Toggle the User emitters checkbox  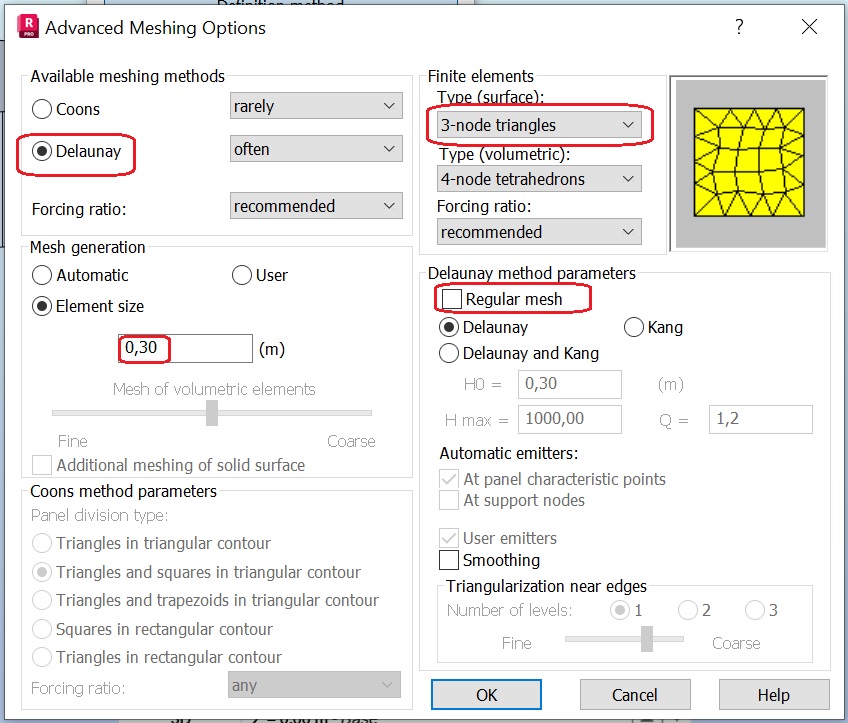coord(449,538)
